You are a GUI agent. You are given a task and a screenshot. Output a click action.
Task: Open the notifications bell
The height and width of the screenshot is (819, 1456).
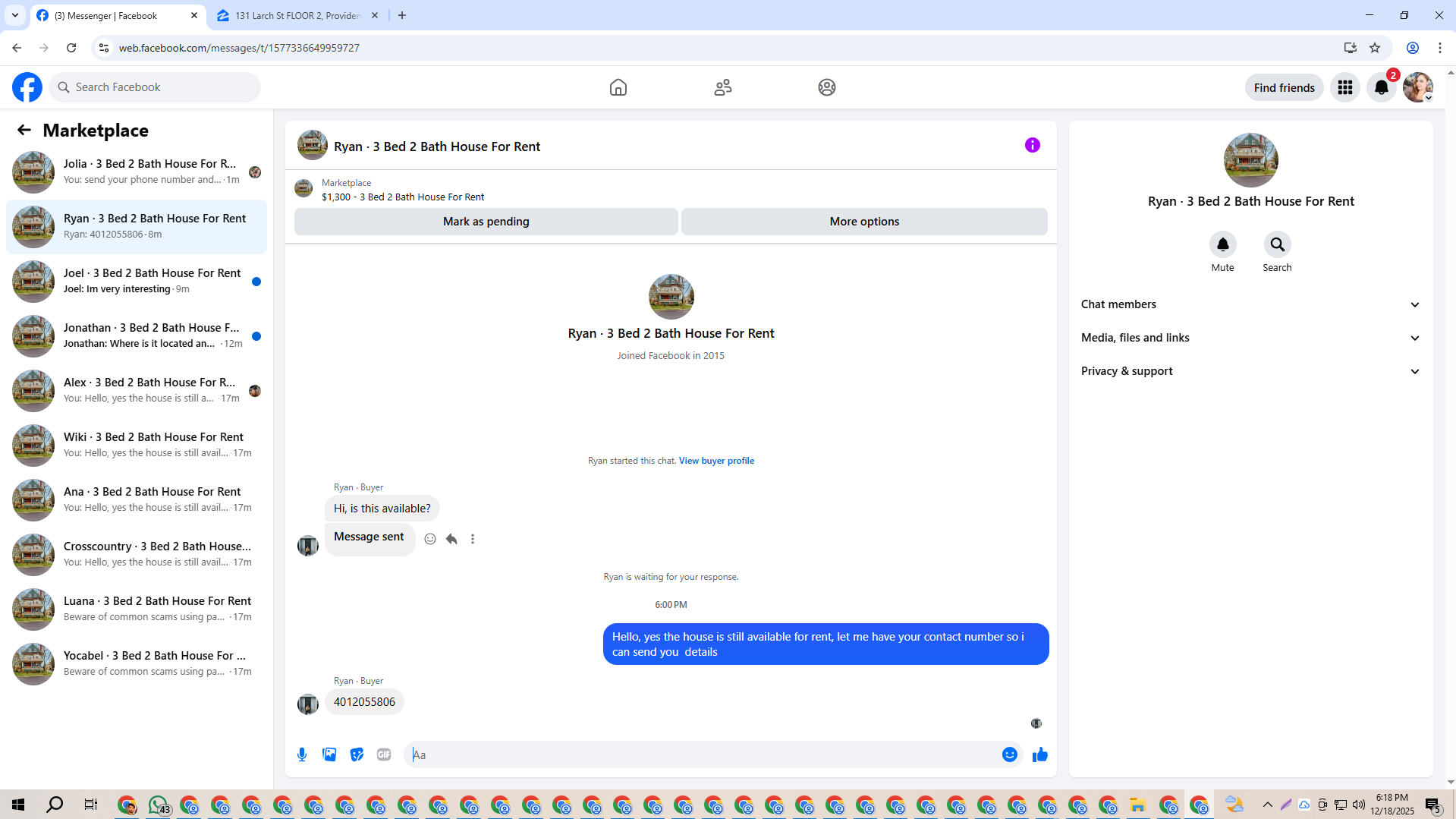coord(1382,87)
